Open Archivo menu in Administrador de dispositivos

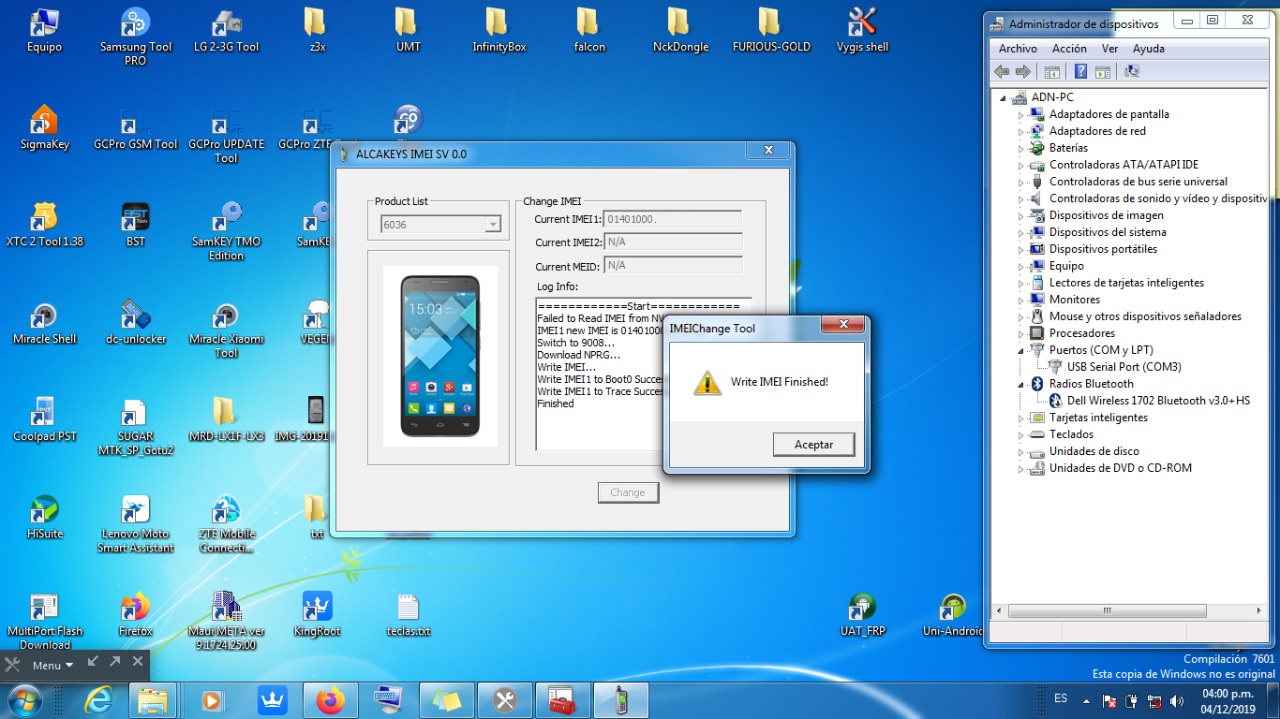(1018, 49)
